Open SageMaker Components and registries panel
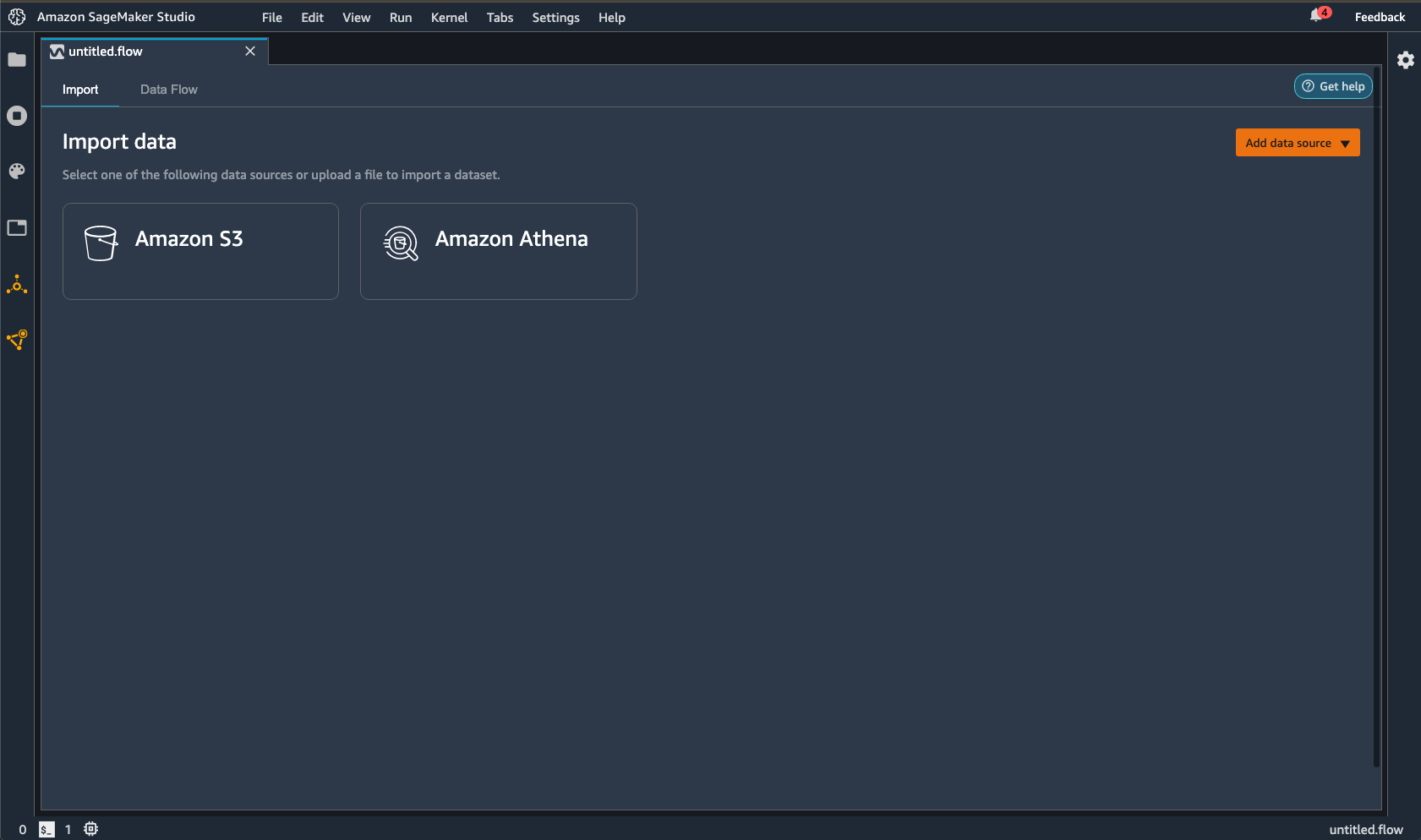Viewport: 1421px width, 840px height. pos(17,285)
